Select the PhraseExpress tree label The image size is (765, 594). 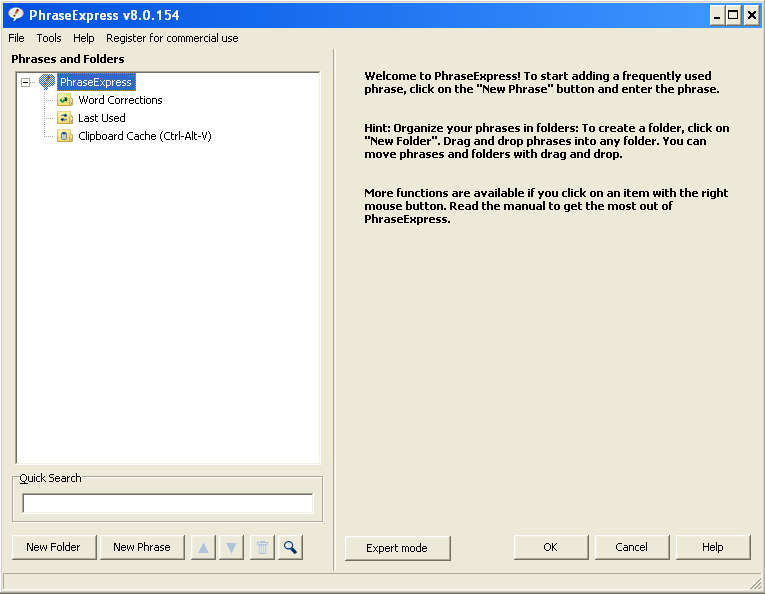point(96,82)
